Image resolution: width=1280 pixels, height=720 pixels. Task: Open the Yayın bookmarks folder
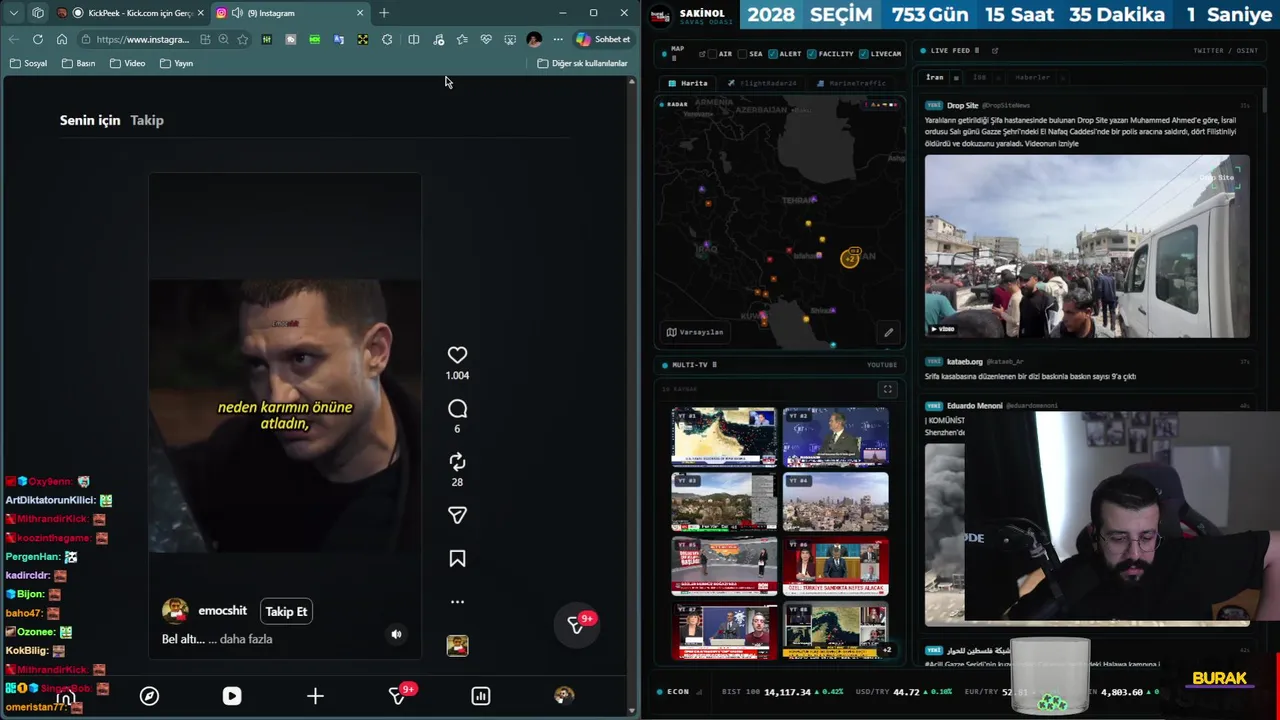click(x=177, y=63)
